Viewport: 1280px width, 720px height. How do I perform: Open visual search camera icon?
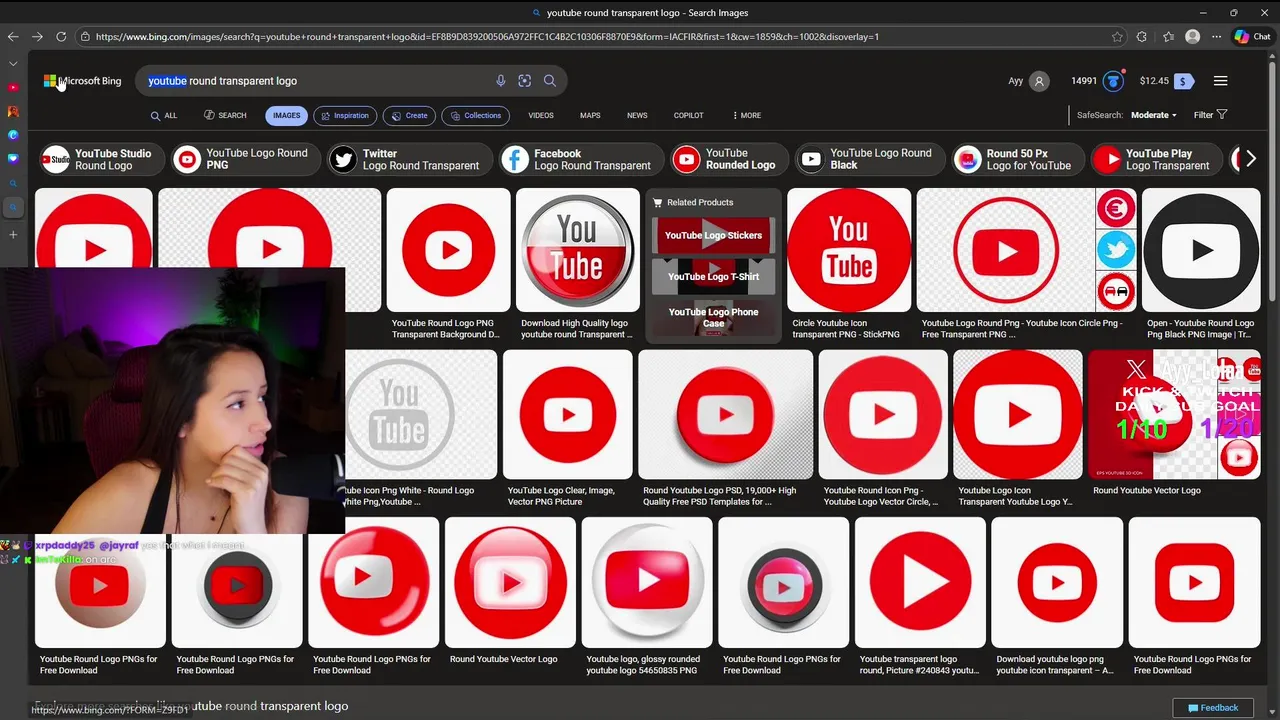pyautogui.click(x=525, y=81)
